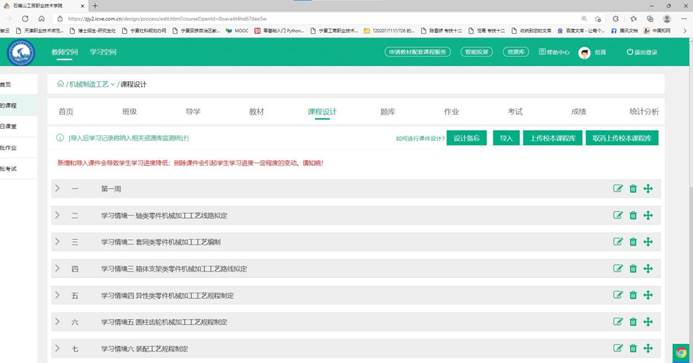Screen dimensions: 693x363
Task: Click the 导入 button
Action: pyautogui.click(x=506, y=138)
